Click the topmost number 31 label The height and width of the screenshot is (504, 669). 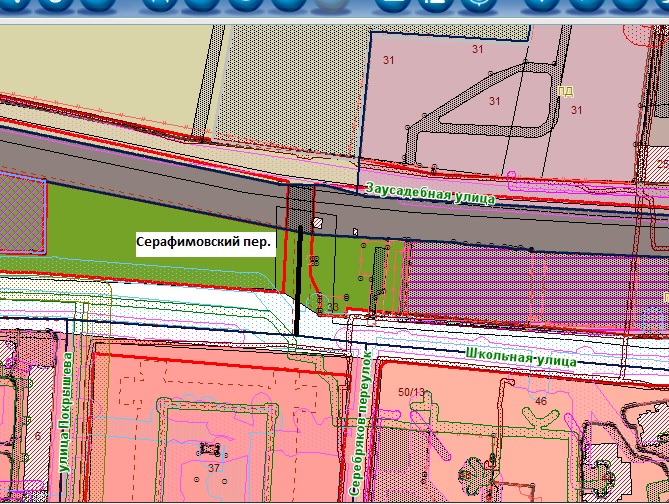(x=477, y=49)
